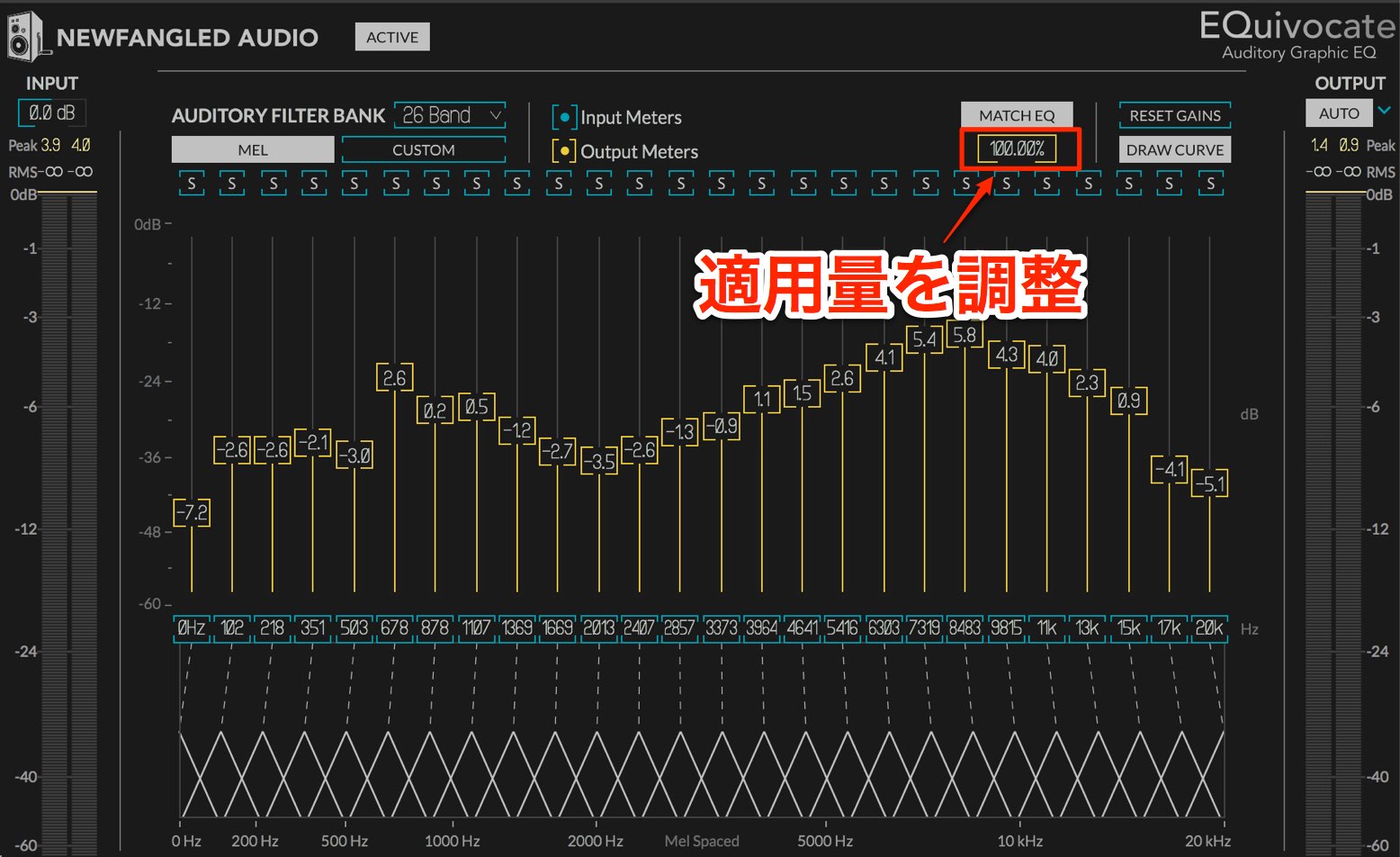The height and width of the screenshot is (857, 1400).
Task: Click the RESET GAINS button
Action: coord(1175,115)
